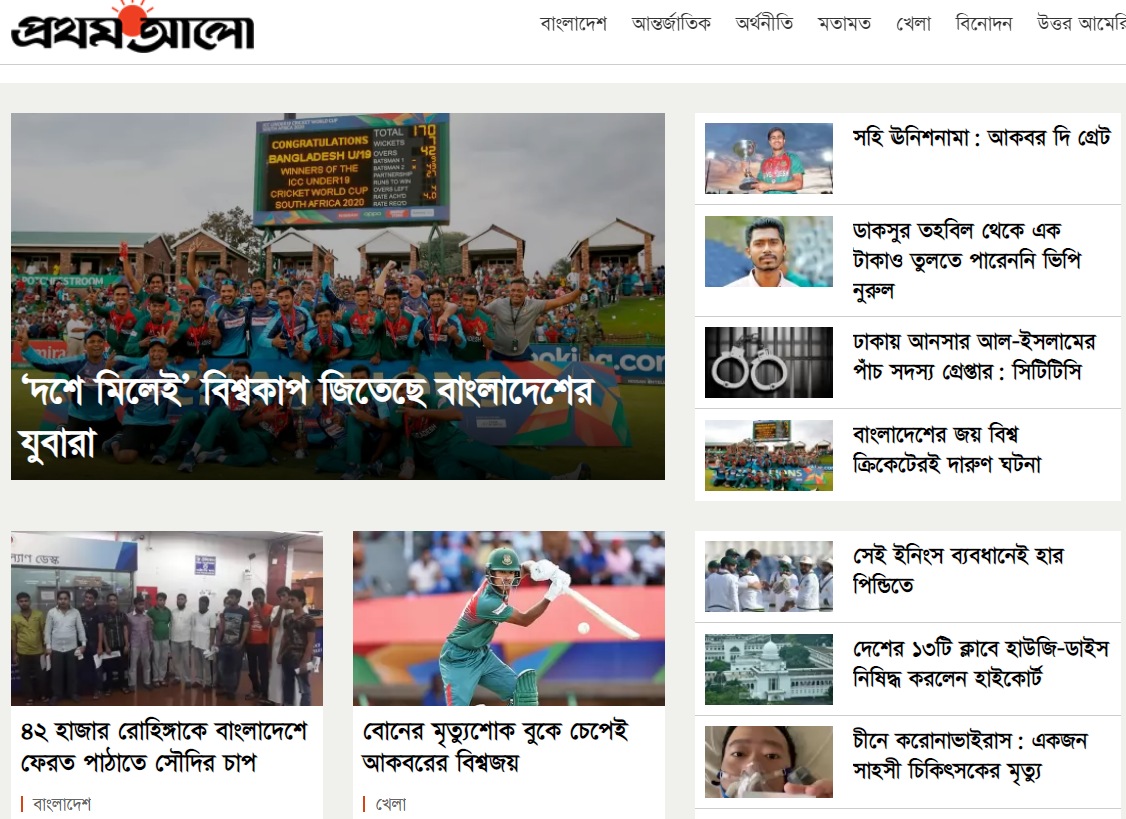Open বাংলাদেশের জয় বিশ্ব ক্রিকেটেরই দারুণ ঘটনা
The width and height of the screenshot is (1126, 819).
pyautogui.click(x=946, y=449)
